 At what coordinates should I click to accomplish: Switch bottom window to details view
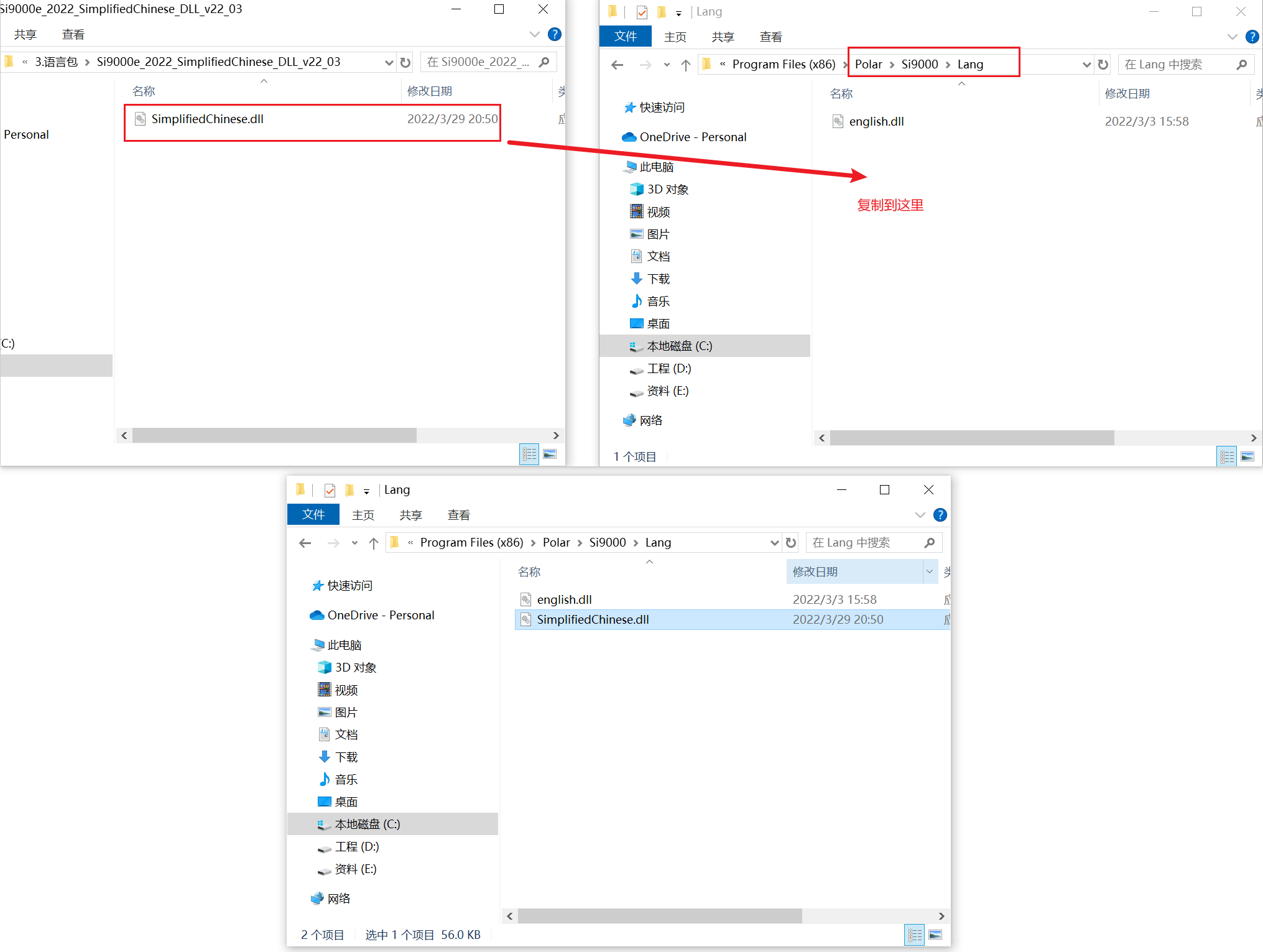[915, 935]
